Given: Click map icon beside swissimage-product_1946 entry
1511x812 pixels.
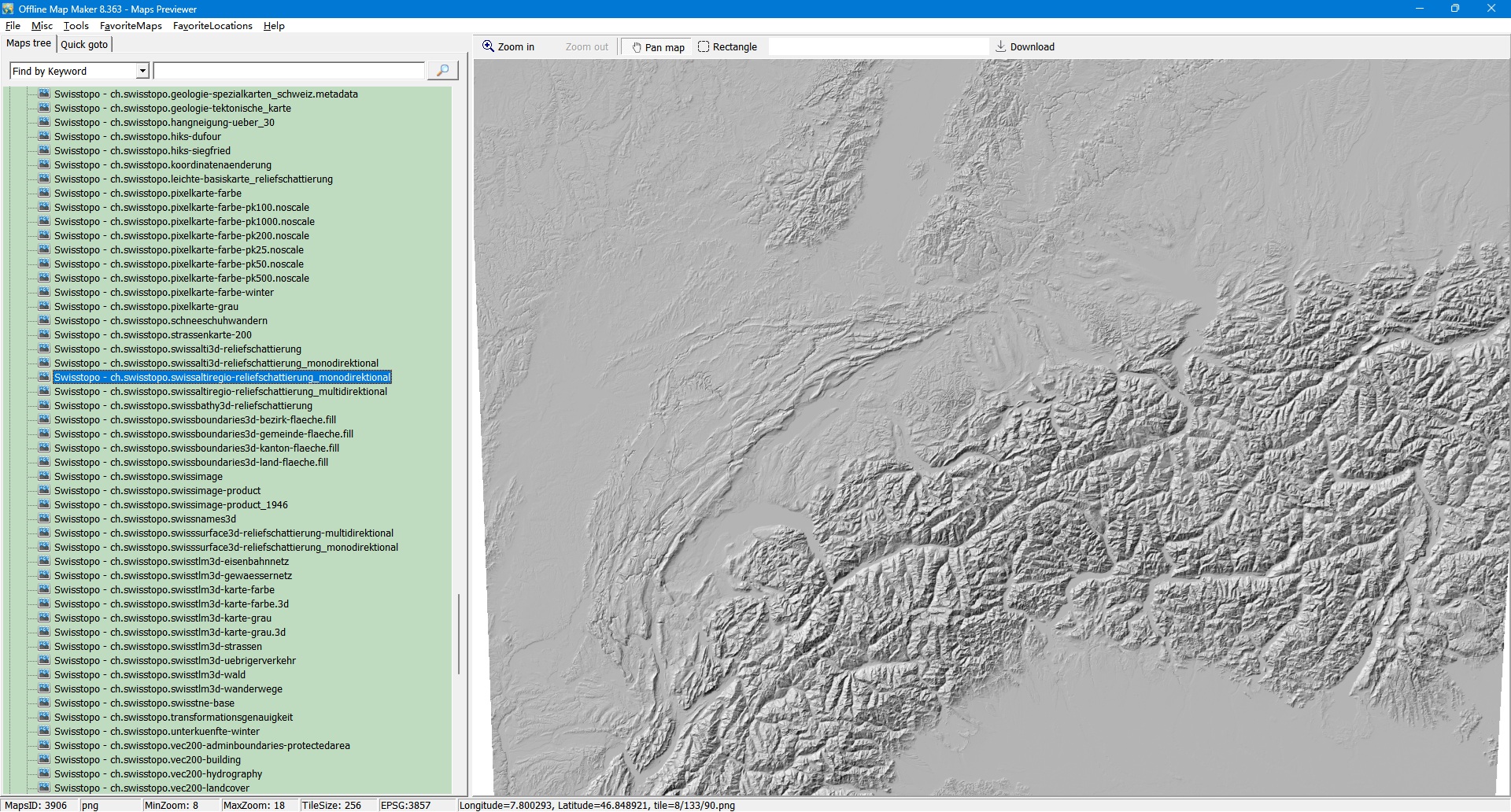Looking at the screenshot, I should coord(44,504).
